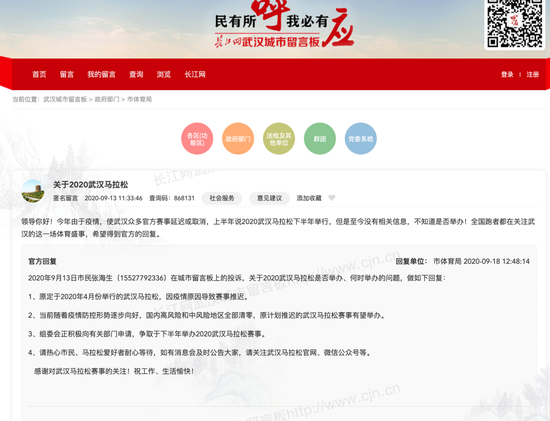Click reply line starting 4、请热心市民
The image size is (550, 421).
(199, 352)
